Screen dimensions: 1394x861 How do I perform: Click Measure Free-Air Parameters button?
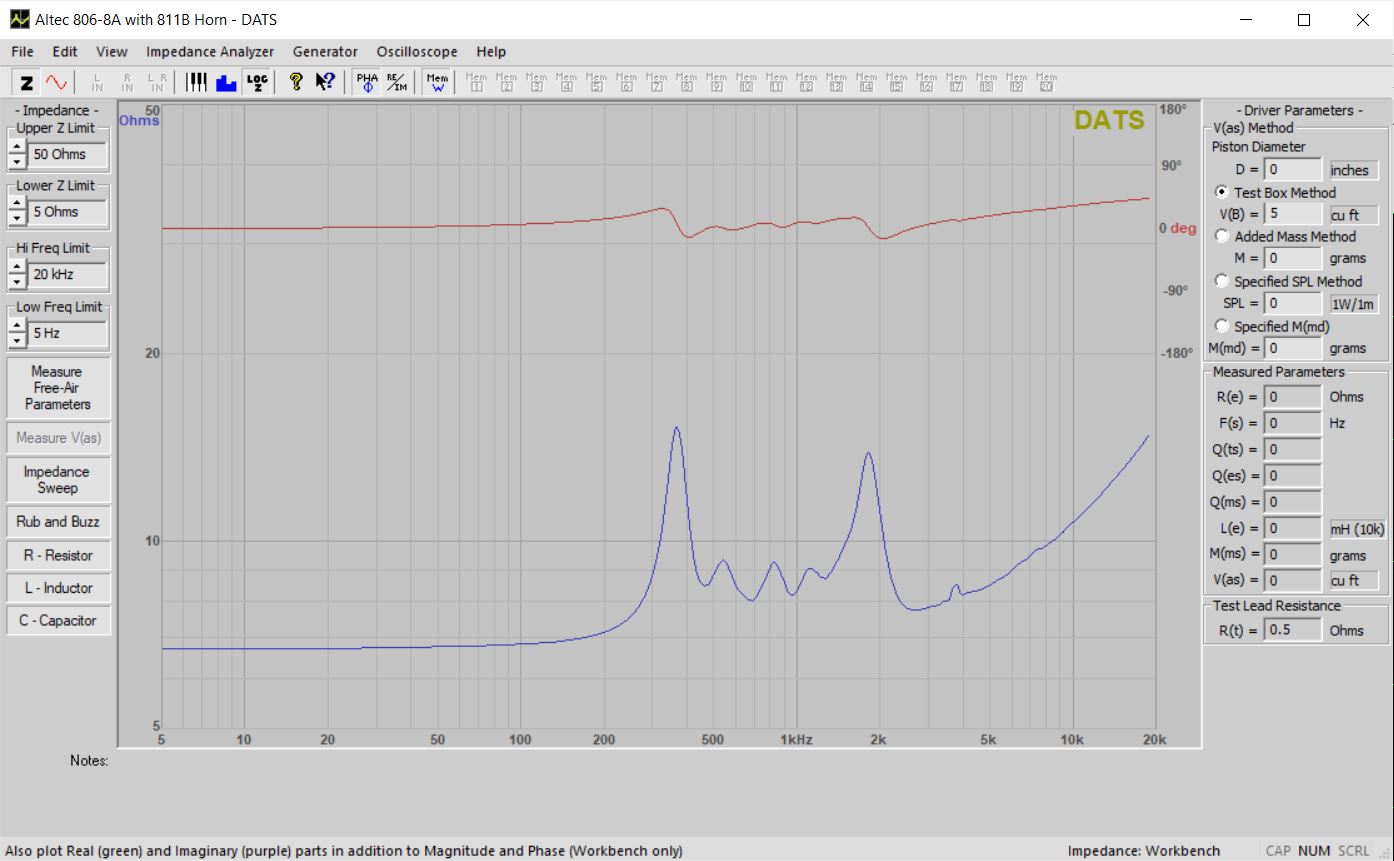pyautogui.click(x=57, y=388)
